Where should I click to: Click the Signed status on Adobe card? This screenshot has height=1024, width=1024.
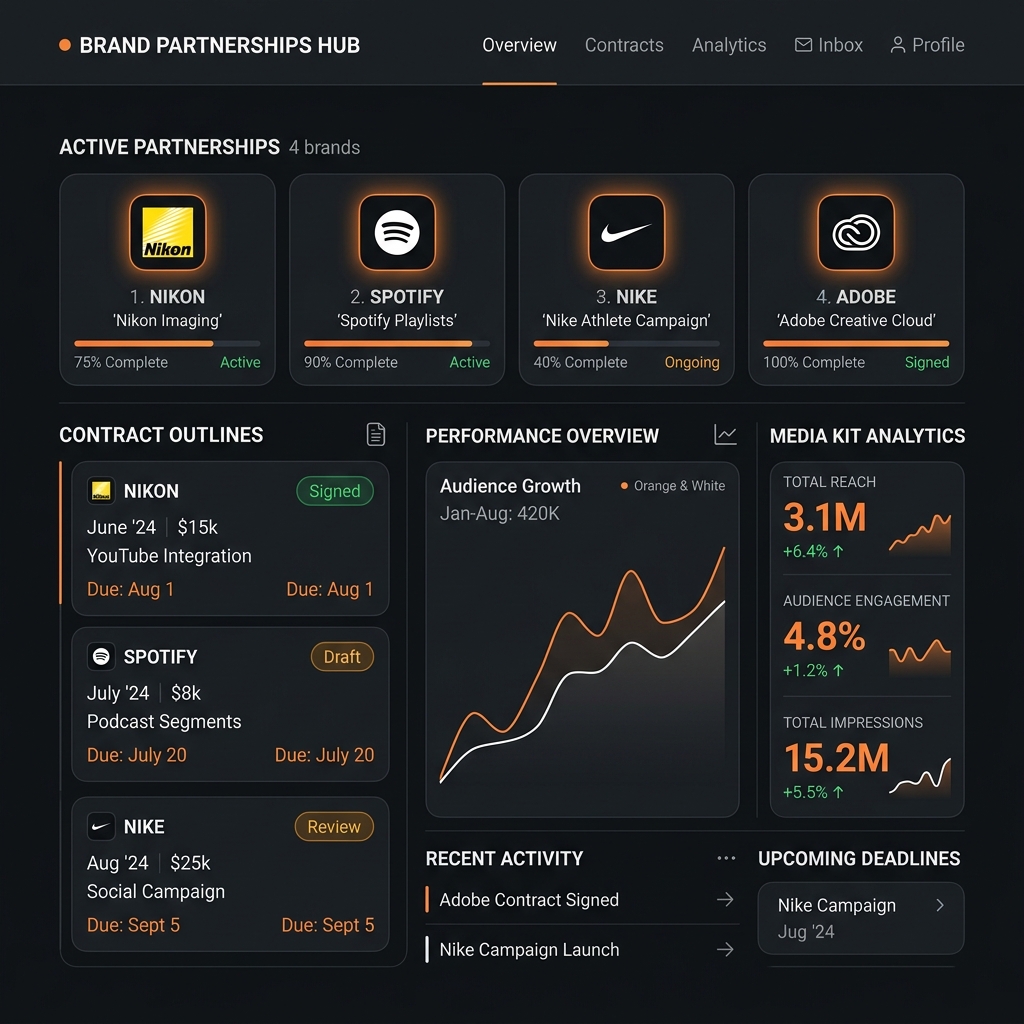(927, 362)
